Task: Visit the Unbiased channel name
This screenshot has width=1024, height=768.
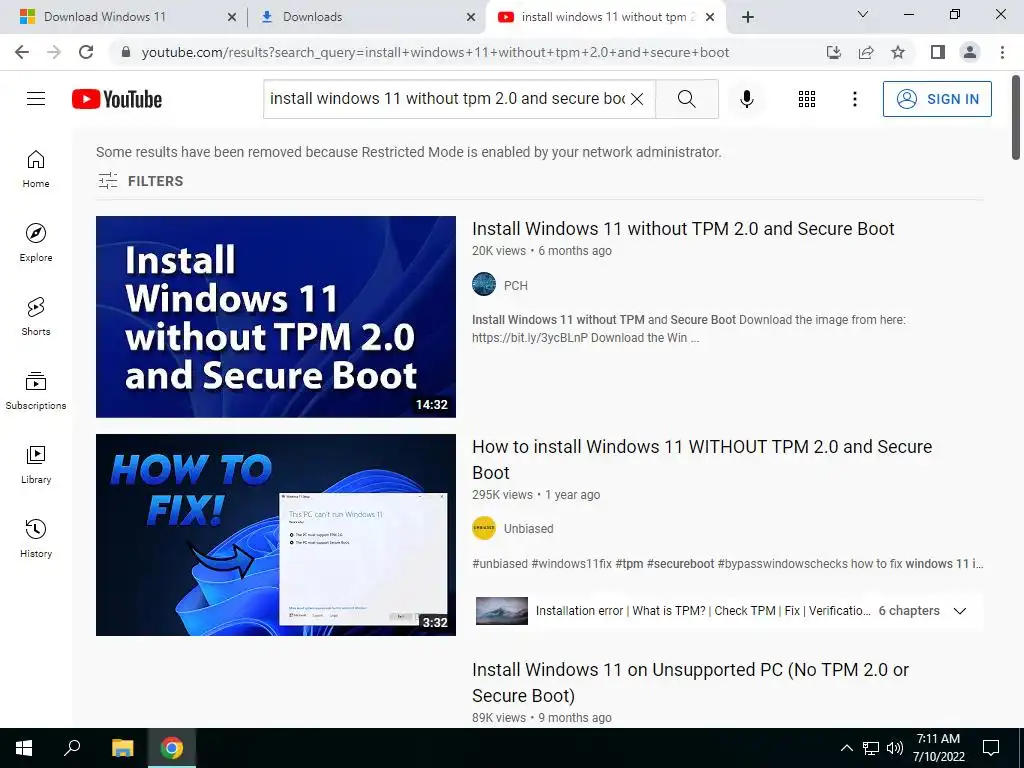Action: pyautogui.click(x=528, y=528)
